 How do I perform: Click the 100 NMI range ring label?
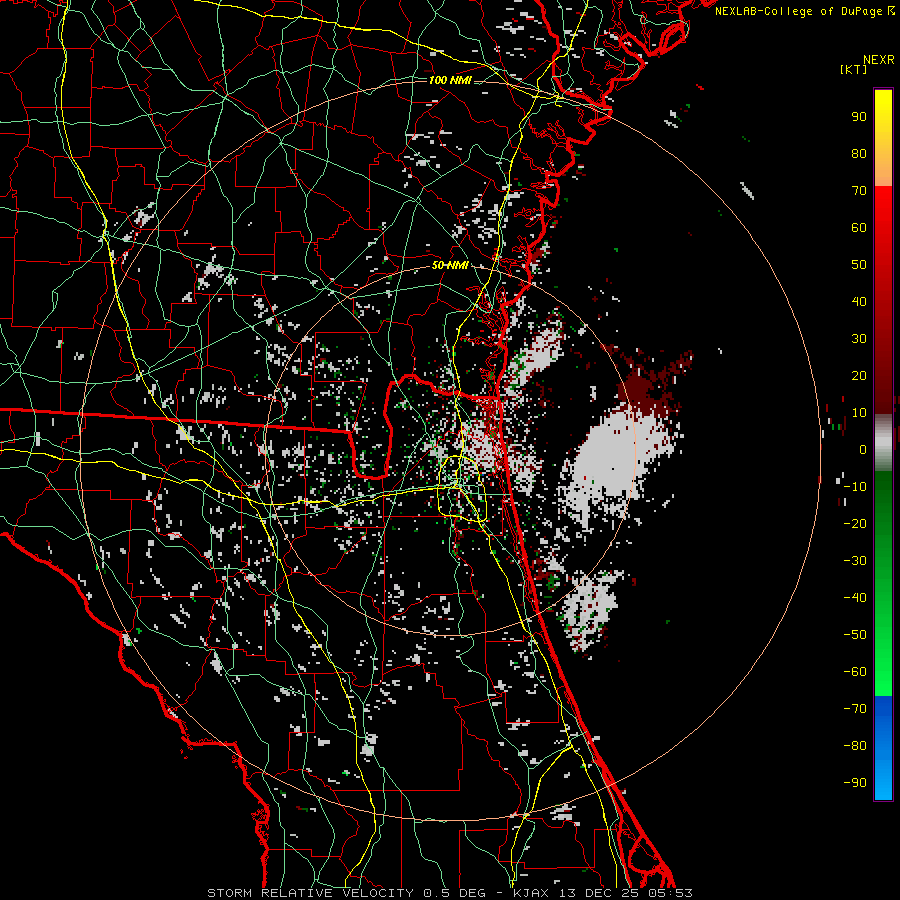pyautogui.click(x=450, y=80)
